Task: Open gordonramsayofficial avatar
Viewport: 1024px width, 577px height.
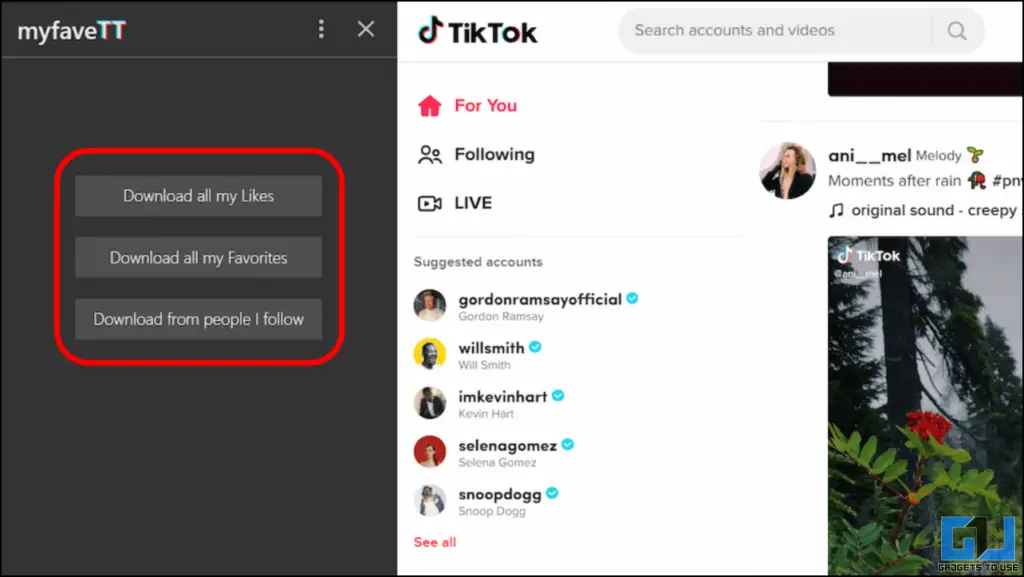Action: [x=430, y=305]
